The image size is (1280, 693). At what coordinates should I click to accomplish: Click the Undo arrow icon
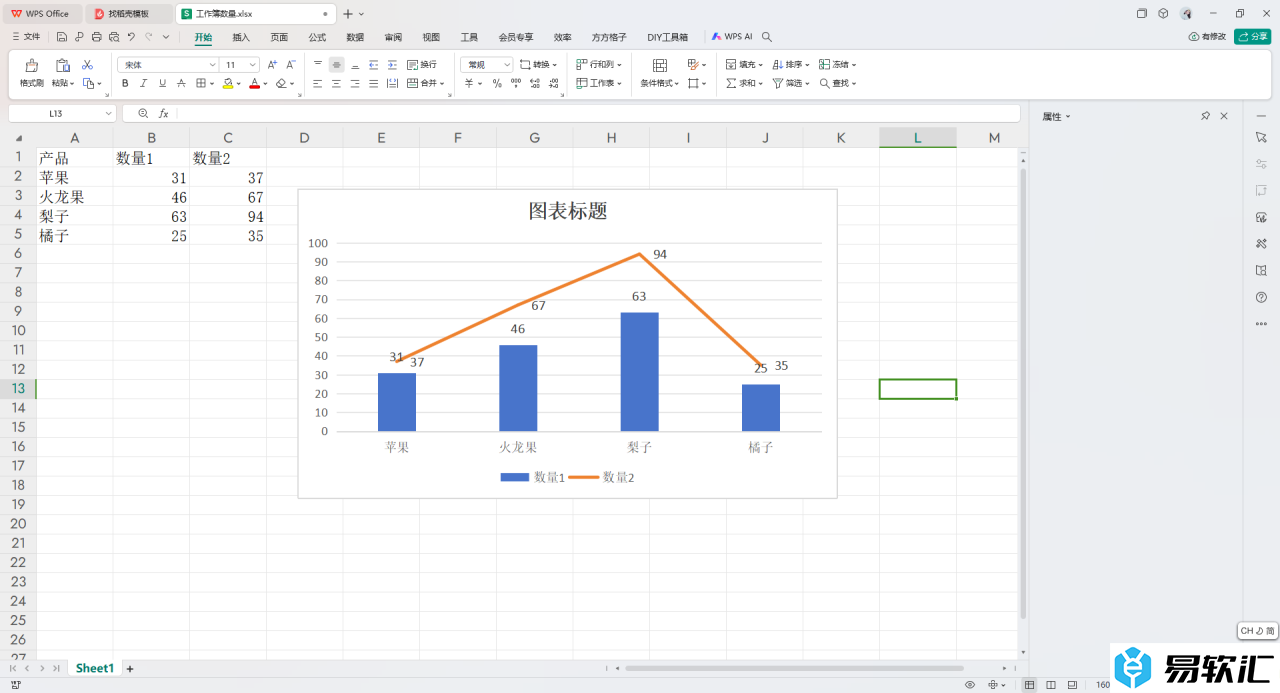coord(131,37)
